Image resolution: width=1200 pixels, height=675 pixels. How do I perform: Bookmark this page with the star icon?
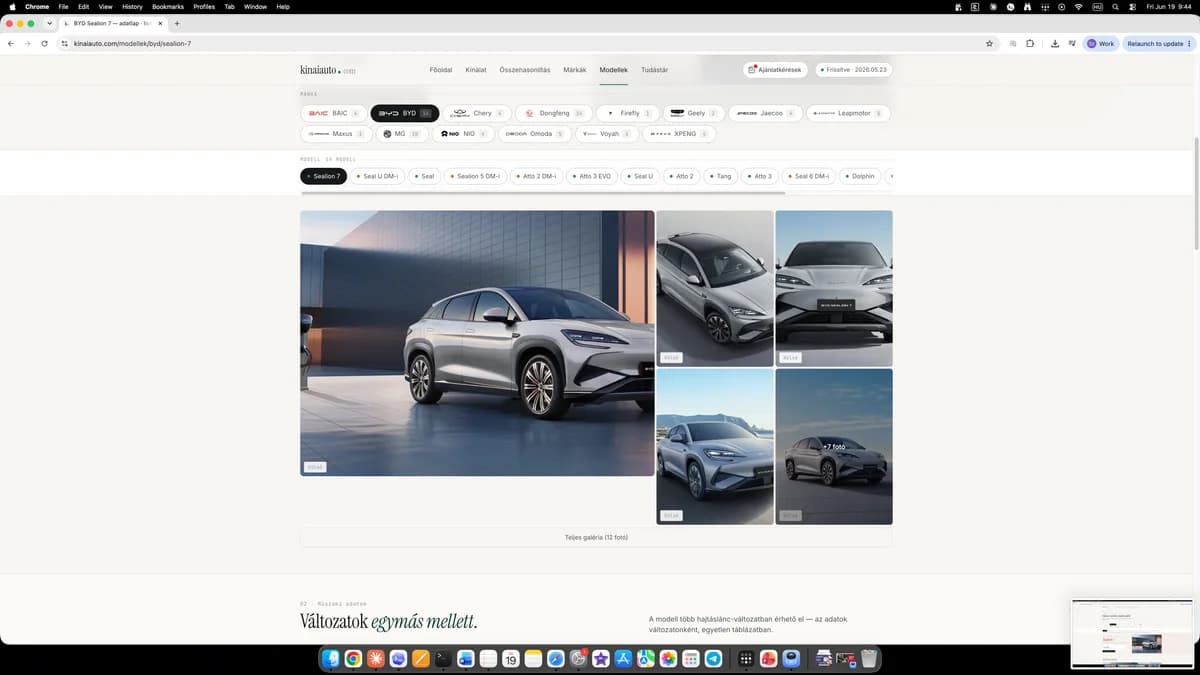point(989,44)
